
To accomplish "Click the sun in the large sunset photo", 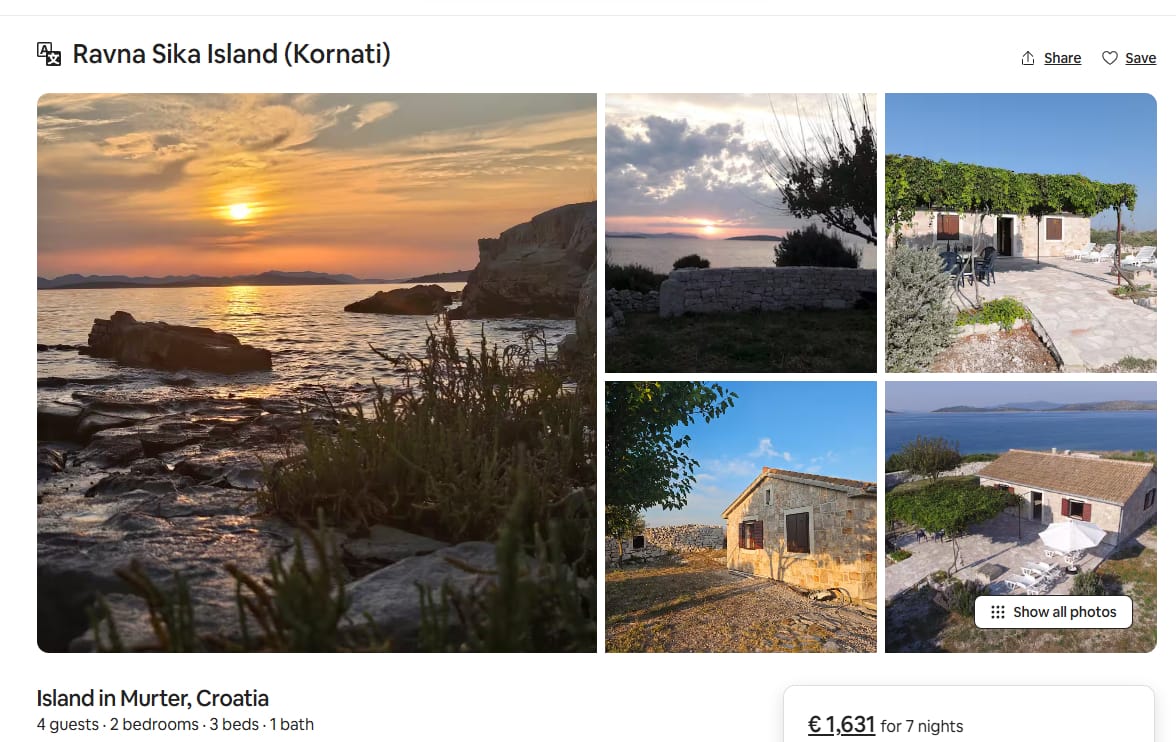I will click(238, 212).
